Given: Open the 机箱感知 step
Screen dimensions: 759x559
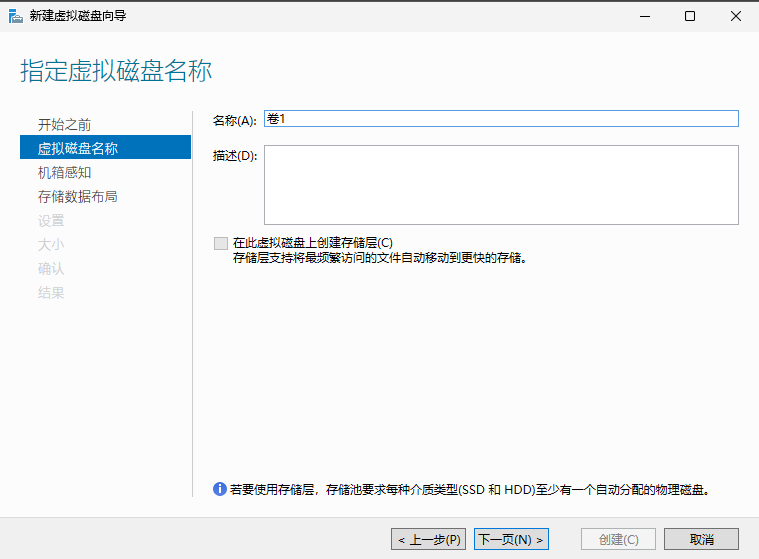Looking at the screenshot, I should coord(64,172).
